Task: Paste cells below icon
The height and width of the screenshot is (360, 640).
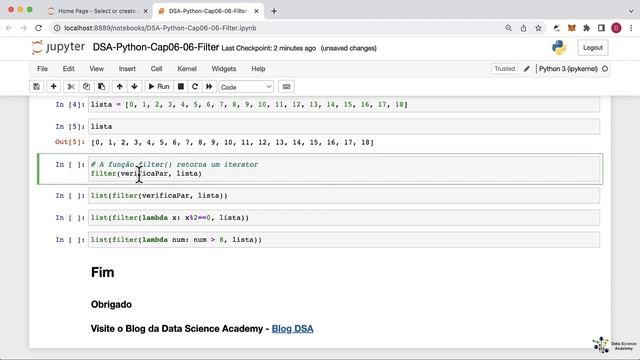Action: (x=102, y=87)
